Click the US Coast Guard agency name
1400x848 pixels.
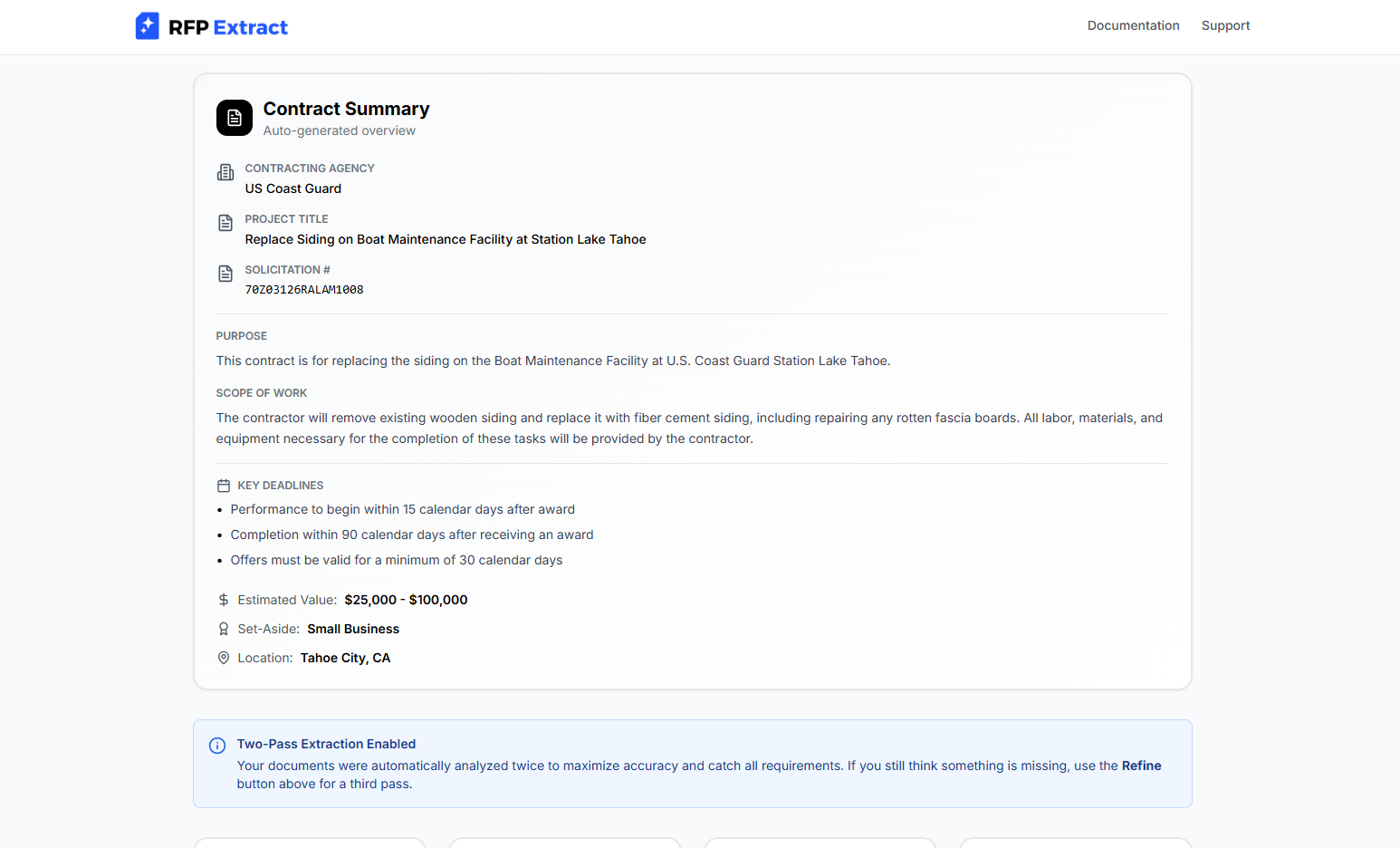[292, 188]
